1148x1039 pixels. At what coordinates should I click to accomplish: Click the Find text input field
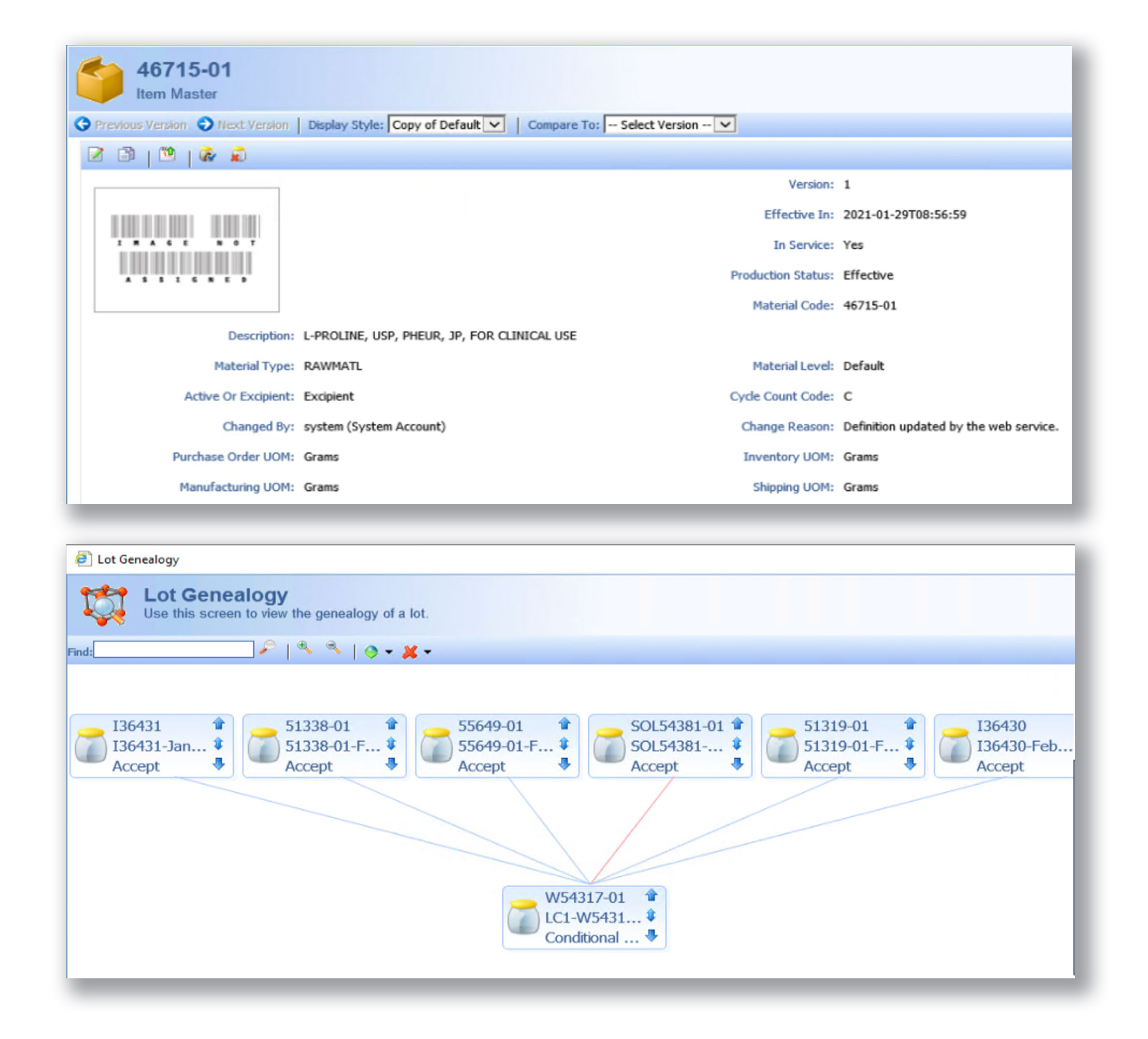coord(173,650)
